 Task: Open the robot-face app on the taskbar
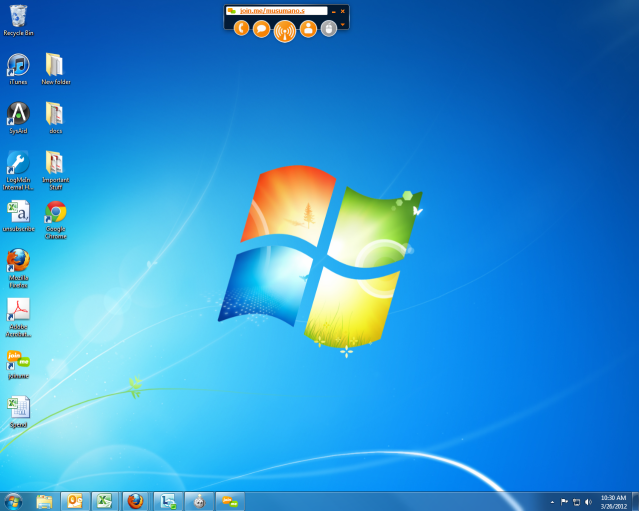coord(199,501)
